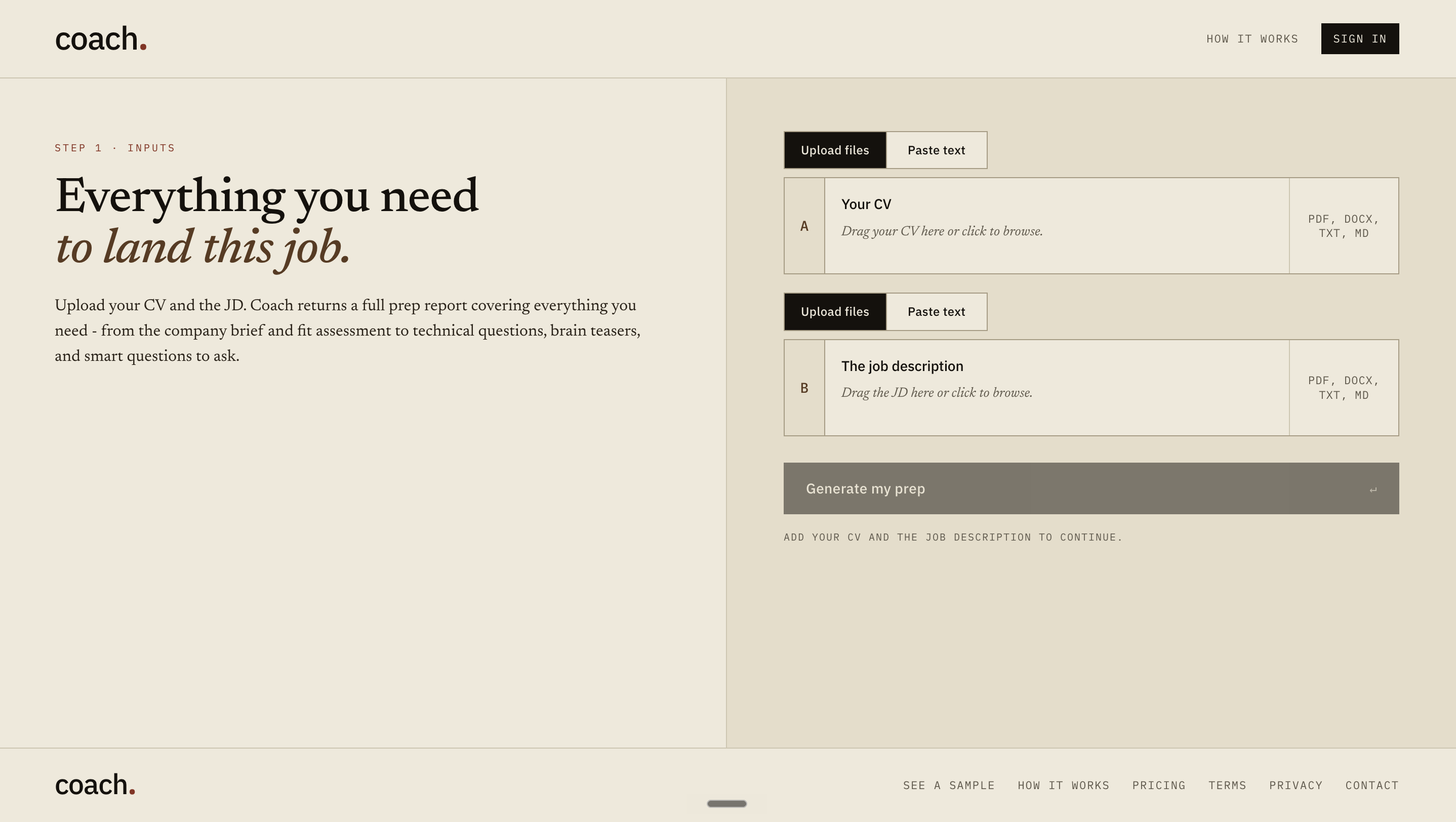1456x822 pixels.
Task: Open the Terms footer link
Action: [x=1227, y=785]
